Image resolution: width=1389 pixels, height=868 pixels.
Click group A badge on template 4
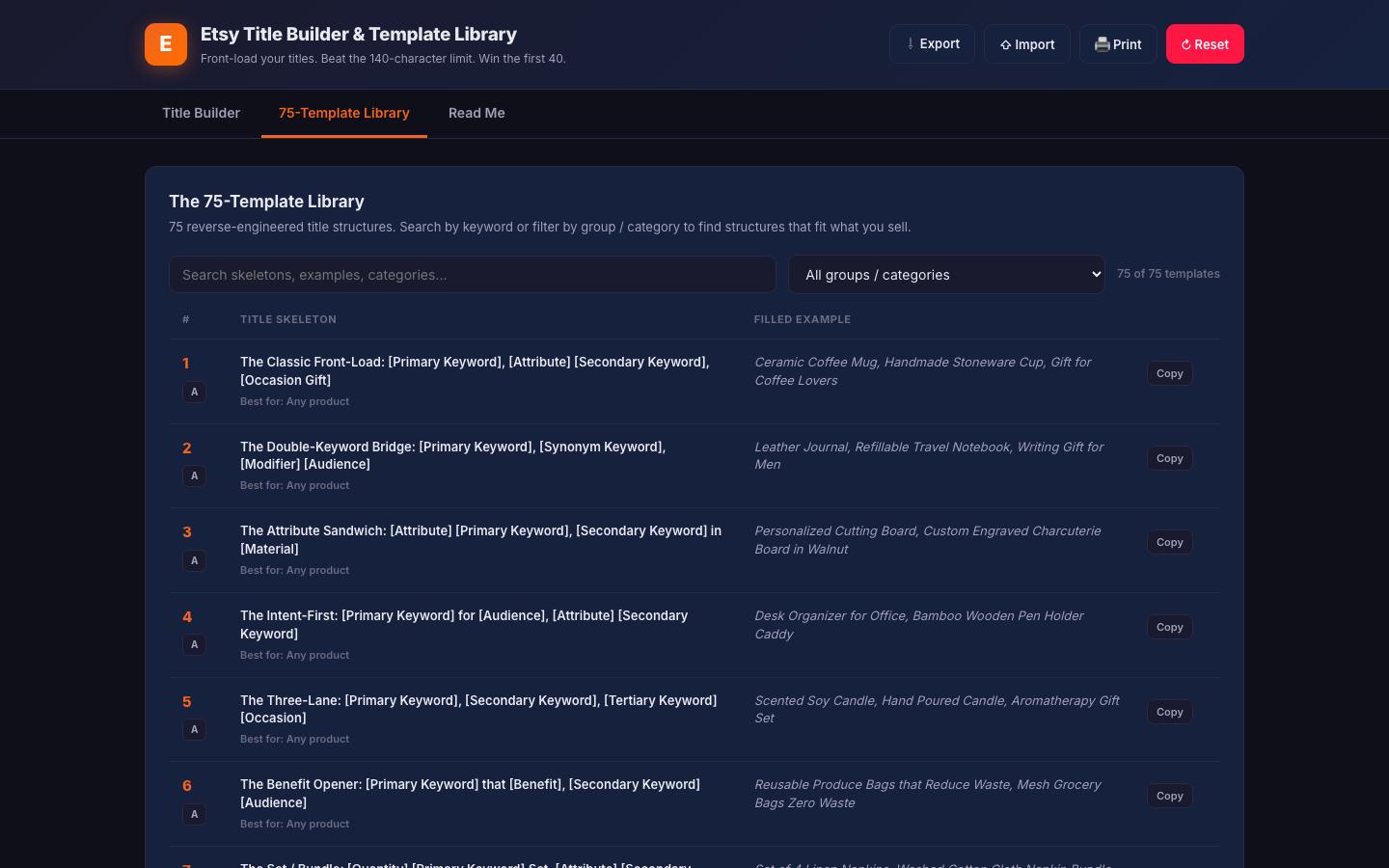pos(194,644)
